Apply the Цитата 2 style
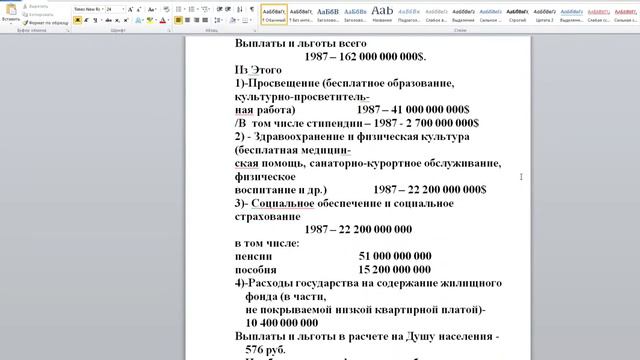This screenshot has height=360, width=640. click(544, 14)
